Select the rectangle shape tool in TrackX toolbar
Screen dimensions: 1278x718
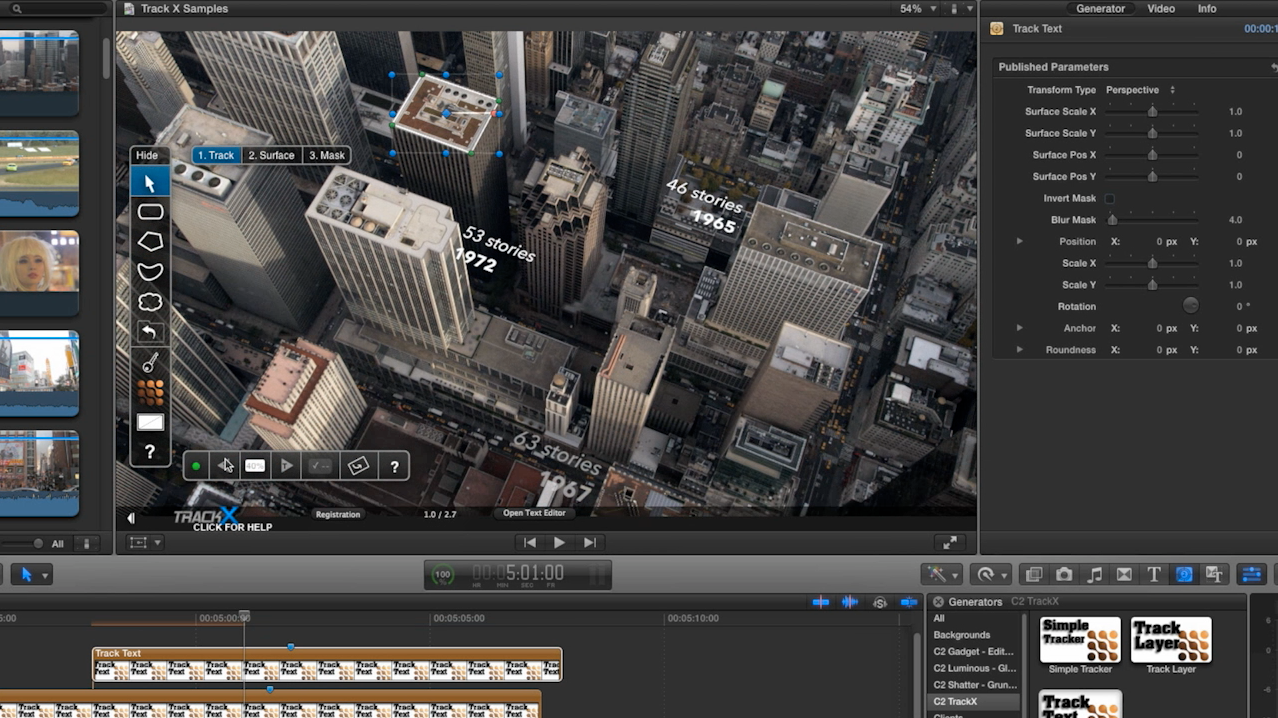pos(150,212)
